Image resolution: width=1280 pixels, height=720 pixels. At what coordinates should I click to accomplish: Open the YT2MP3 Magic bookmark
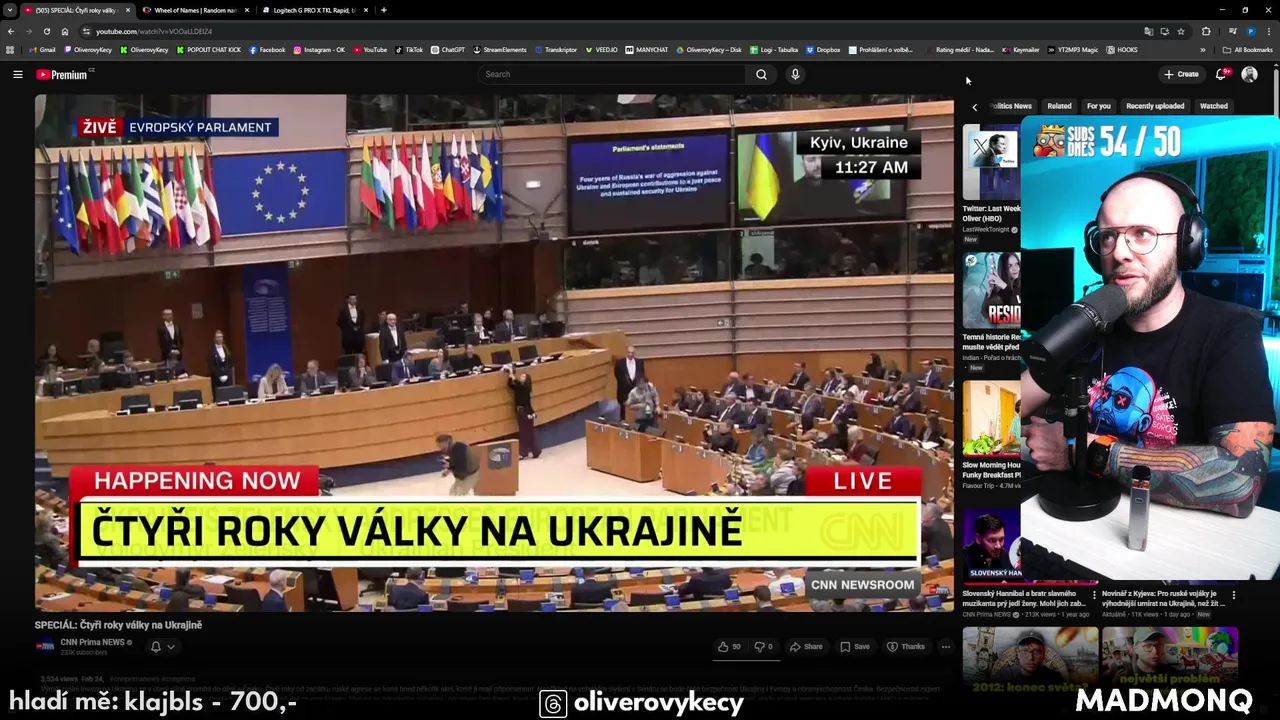(x=1073, y=49)
